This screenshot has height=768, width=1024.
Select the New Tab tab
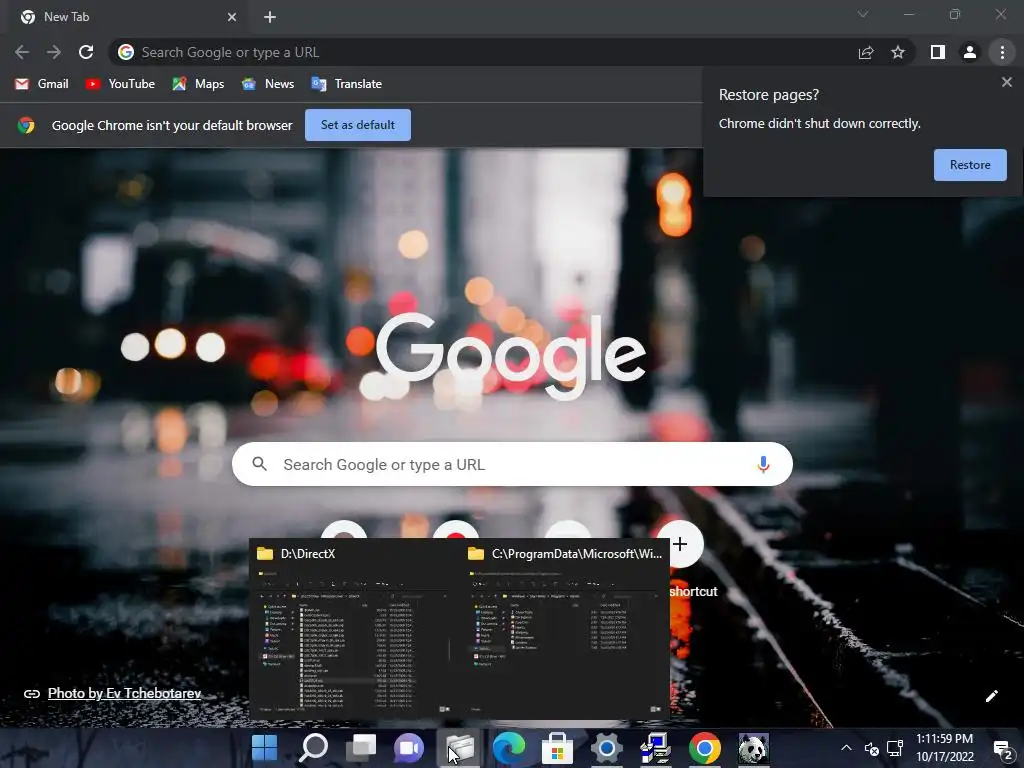coord(128,17)
